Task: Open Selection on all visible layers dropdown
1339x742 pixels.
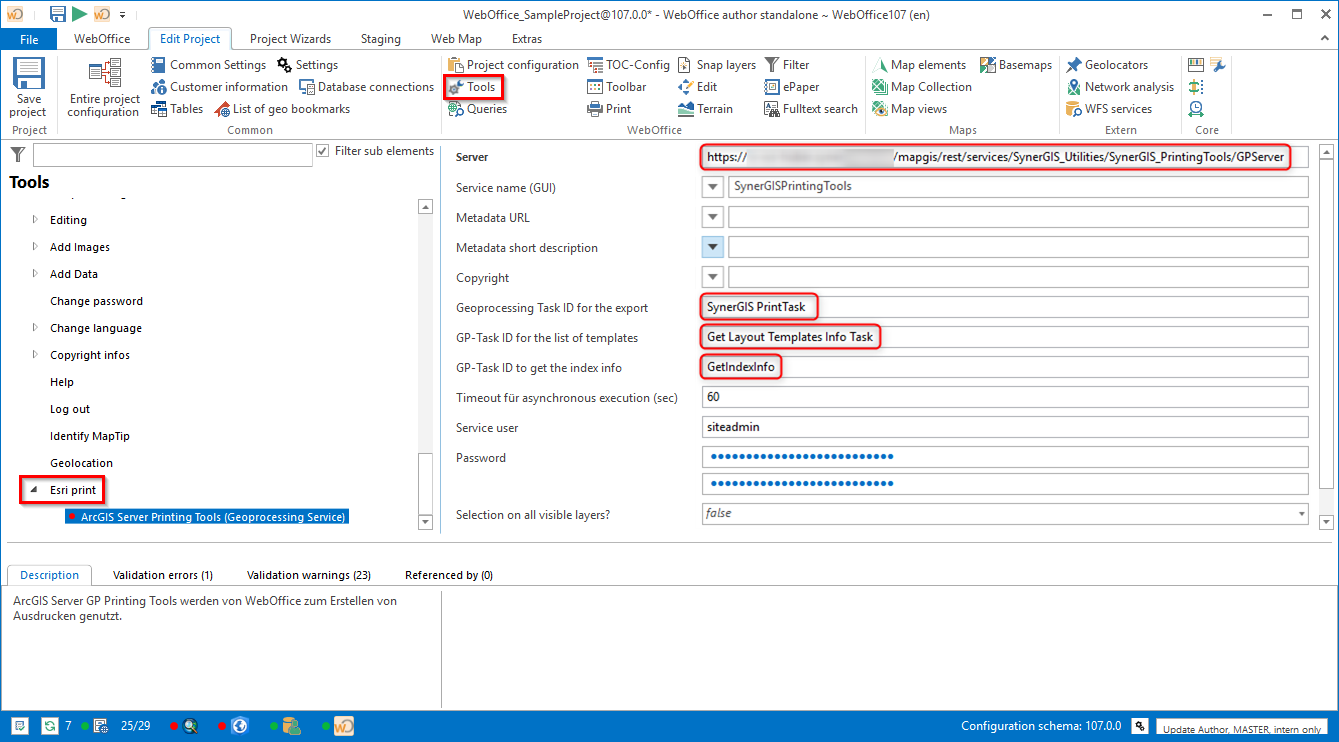Action: (1301, 514)
